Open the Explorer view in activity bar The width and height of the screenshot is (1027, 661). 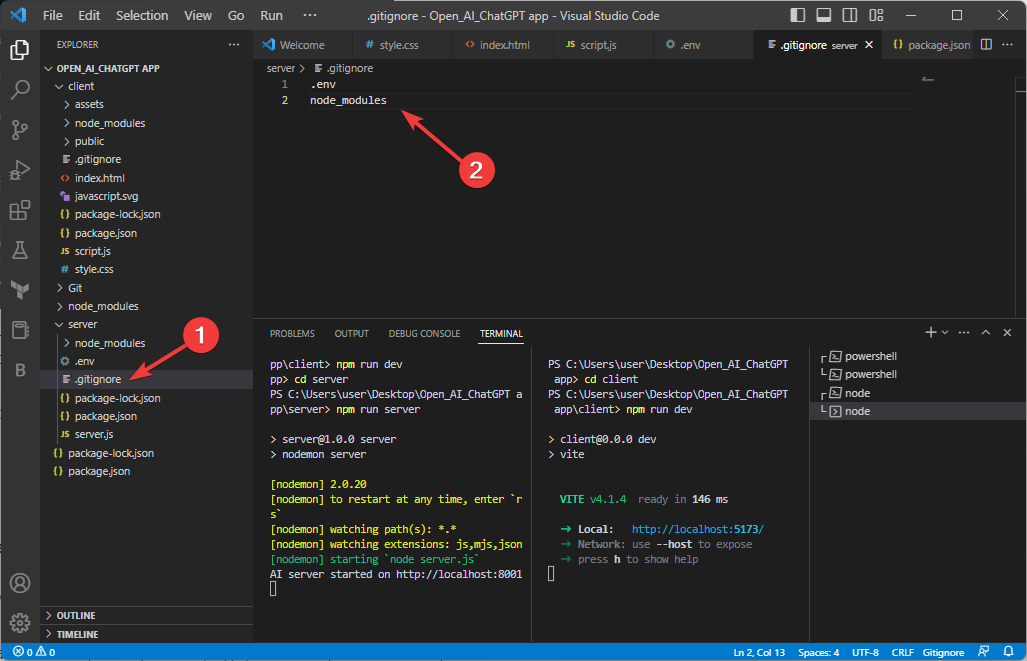[20, 50]
